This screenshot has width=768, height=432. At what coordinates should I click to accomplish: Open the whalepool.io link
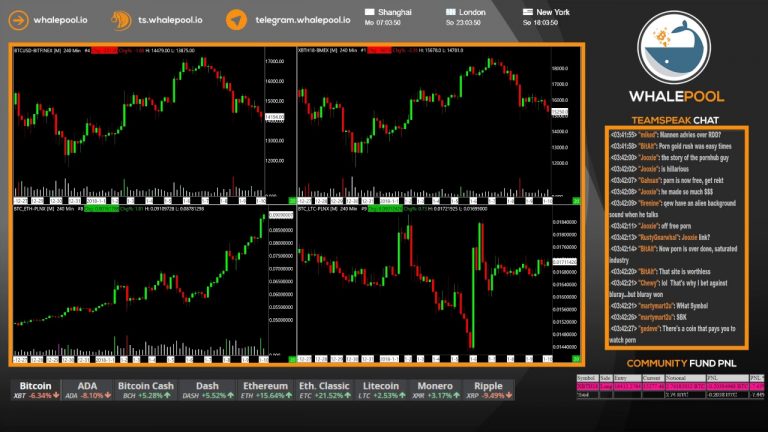tap(60, 20)
